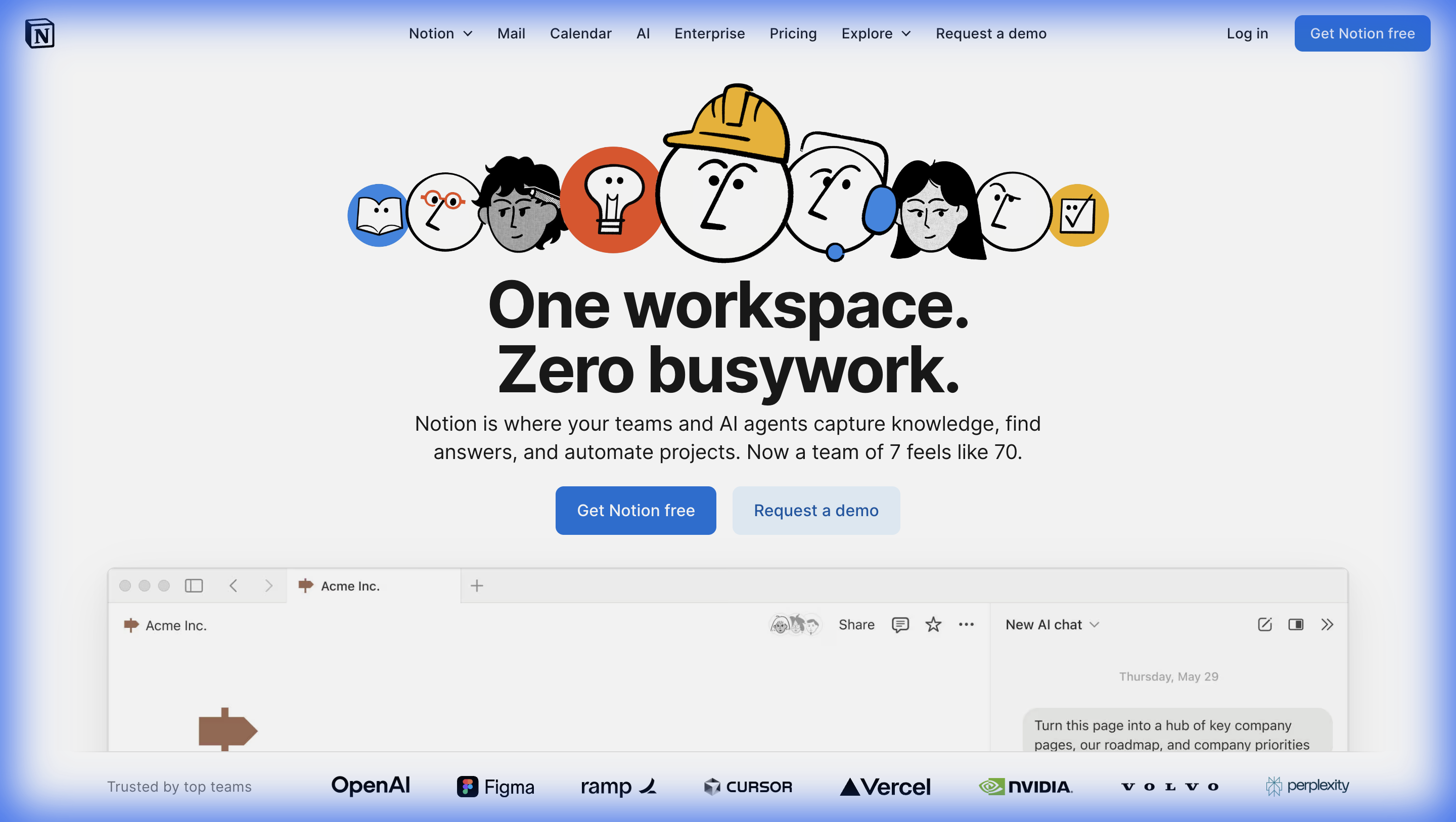This screenshot has height=822, width=1456.
Task: Click the Log in link
Action: pyautogui.click(x=1247, y=33)
